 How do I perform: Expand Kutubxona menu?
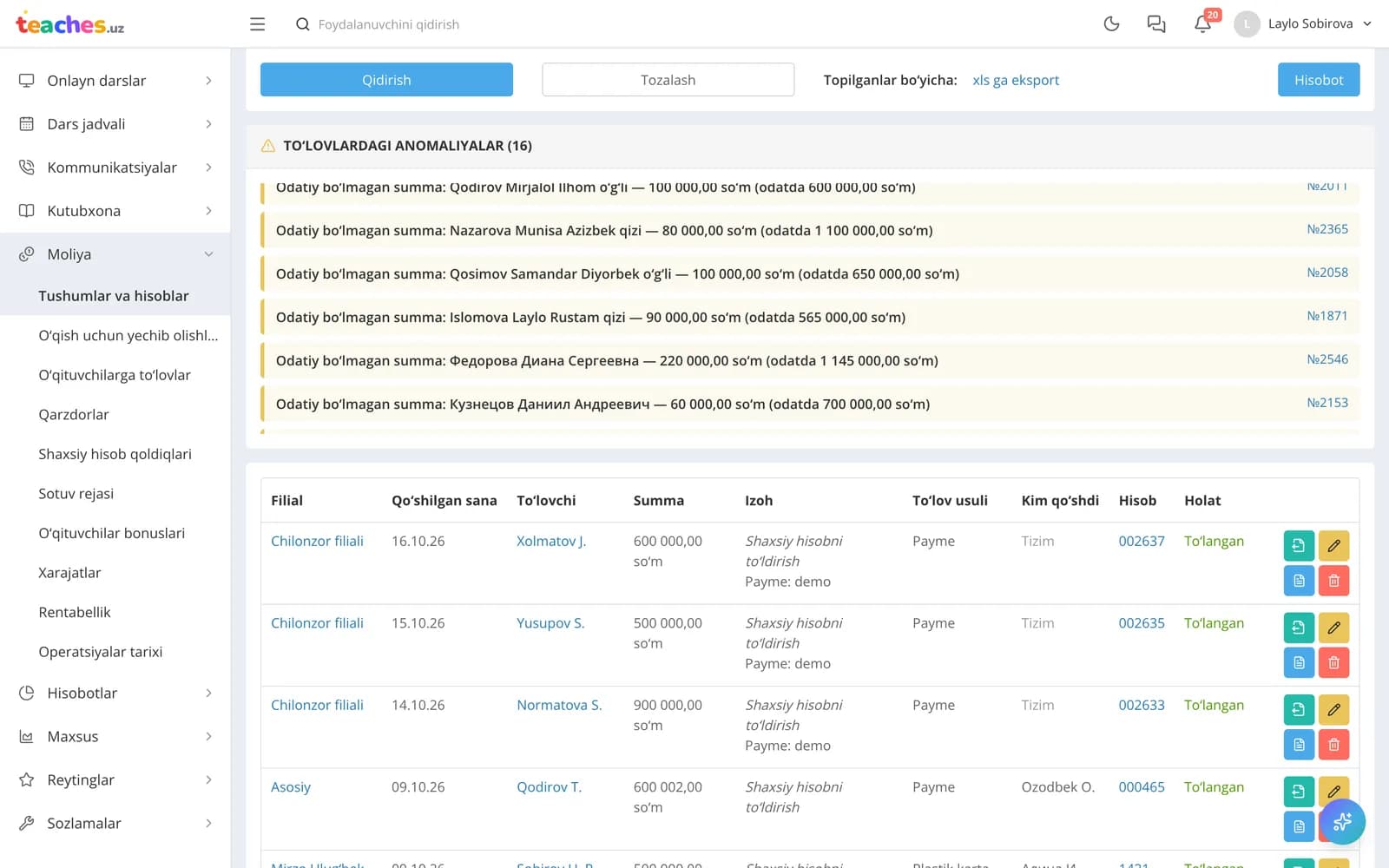click(x=115, y=211)
